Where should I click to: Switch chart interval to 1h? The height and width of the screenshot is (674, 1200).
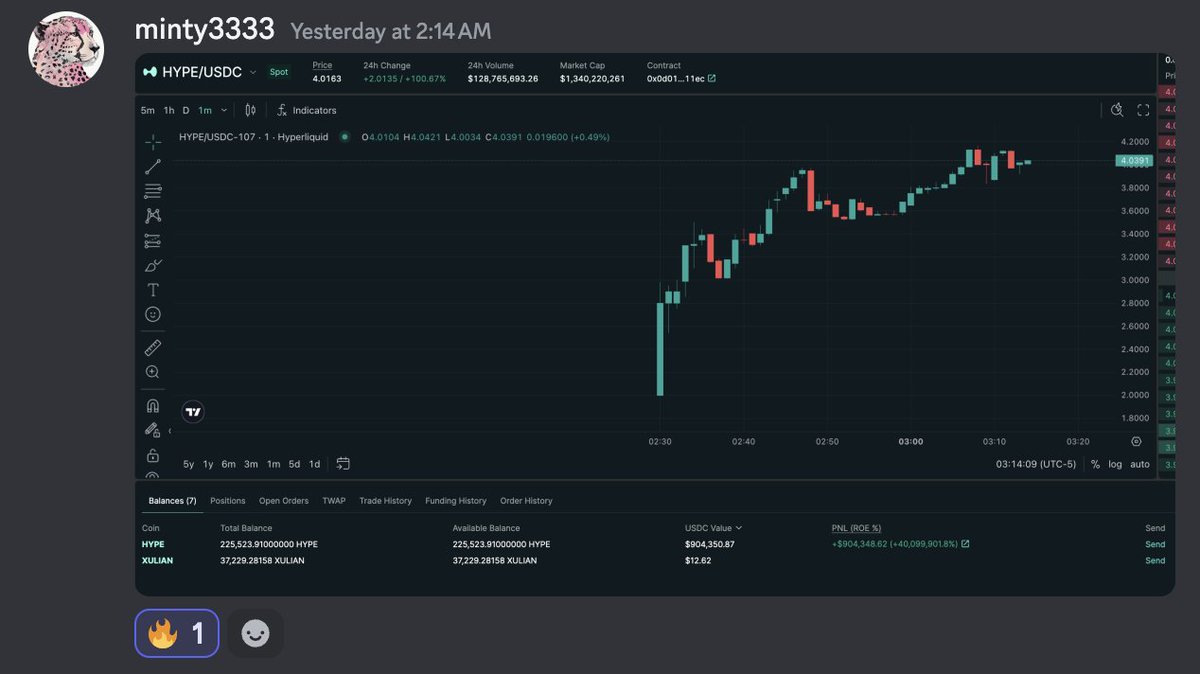point(169,110)
